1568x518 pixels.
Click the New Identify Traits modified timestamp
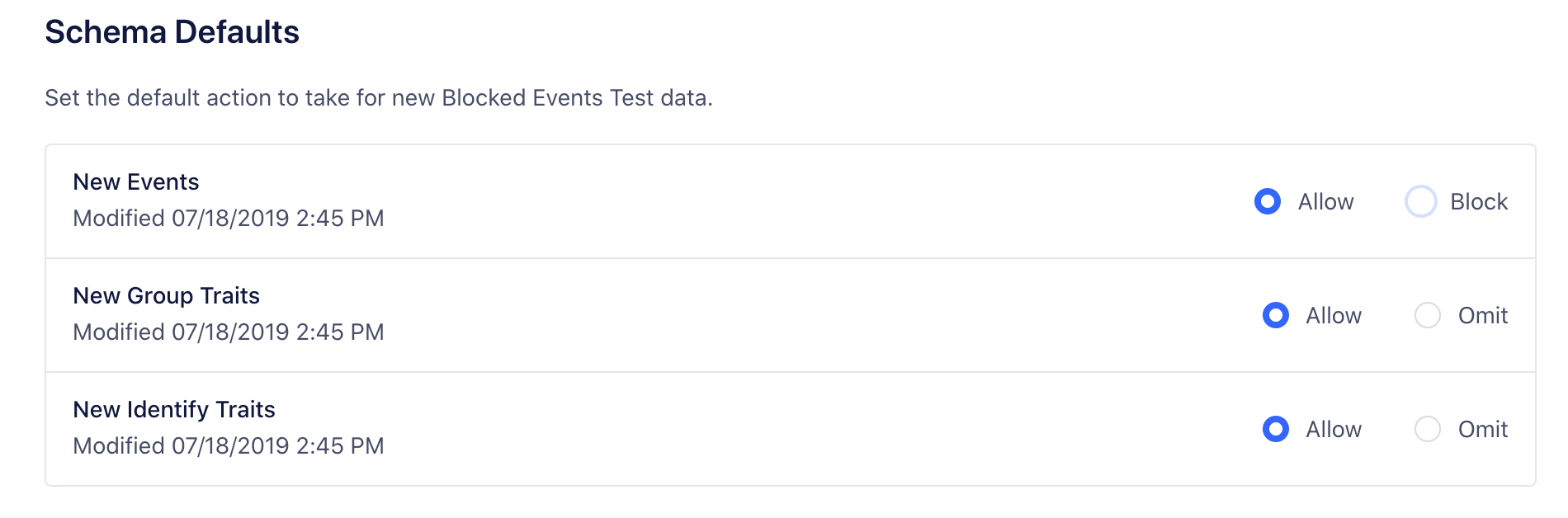coord(229,445)
